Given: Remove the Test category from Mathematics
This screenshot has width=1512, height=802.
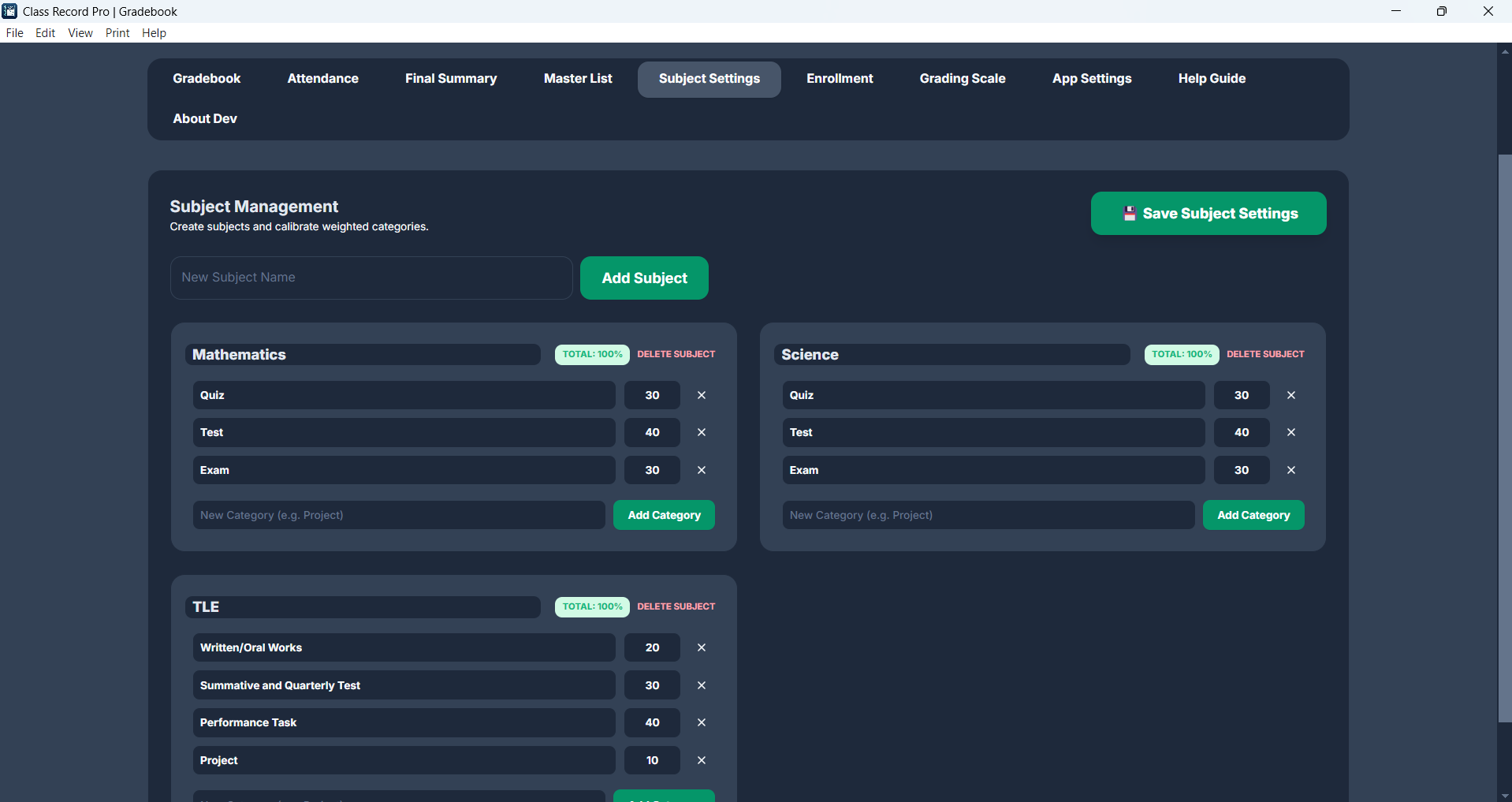Looking at the screenshot, I should point(701,432).
